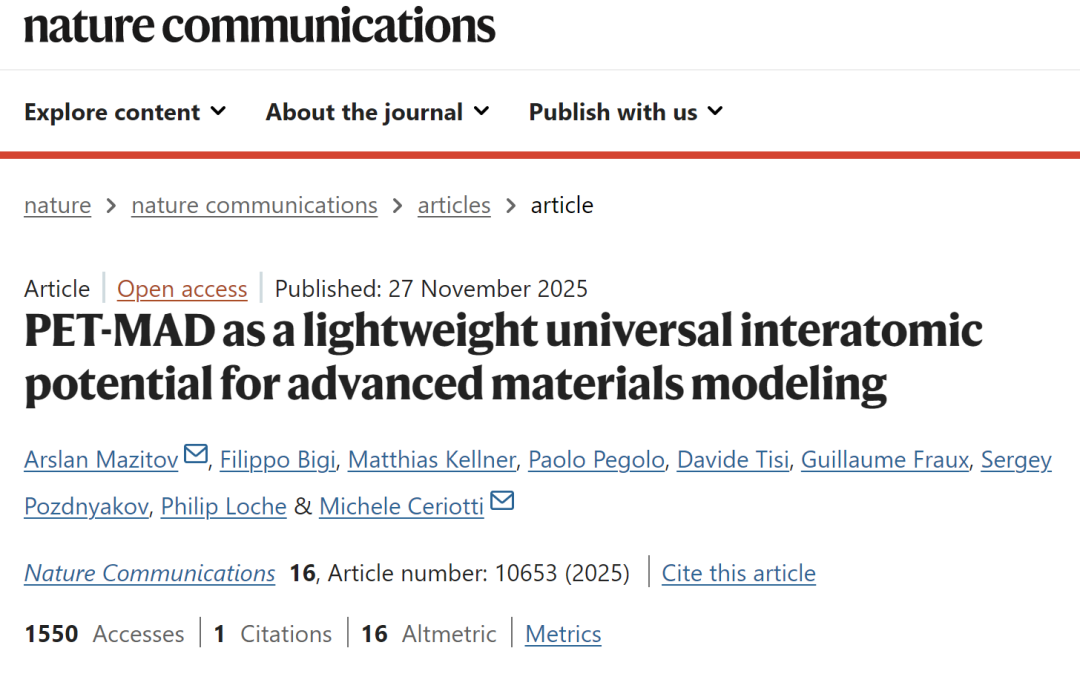
Task: Click the nature communications logo
Action: click(260, 25)
